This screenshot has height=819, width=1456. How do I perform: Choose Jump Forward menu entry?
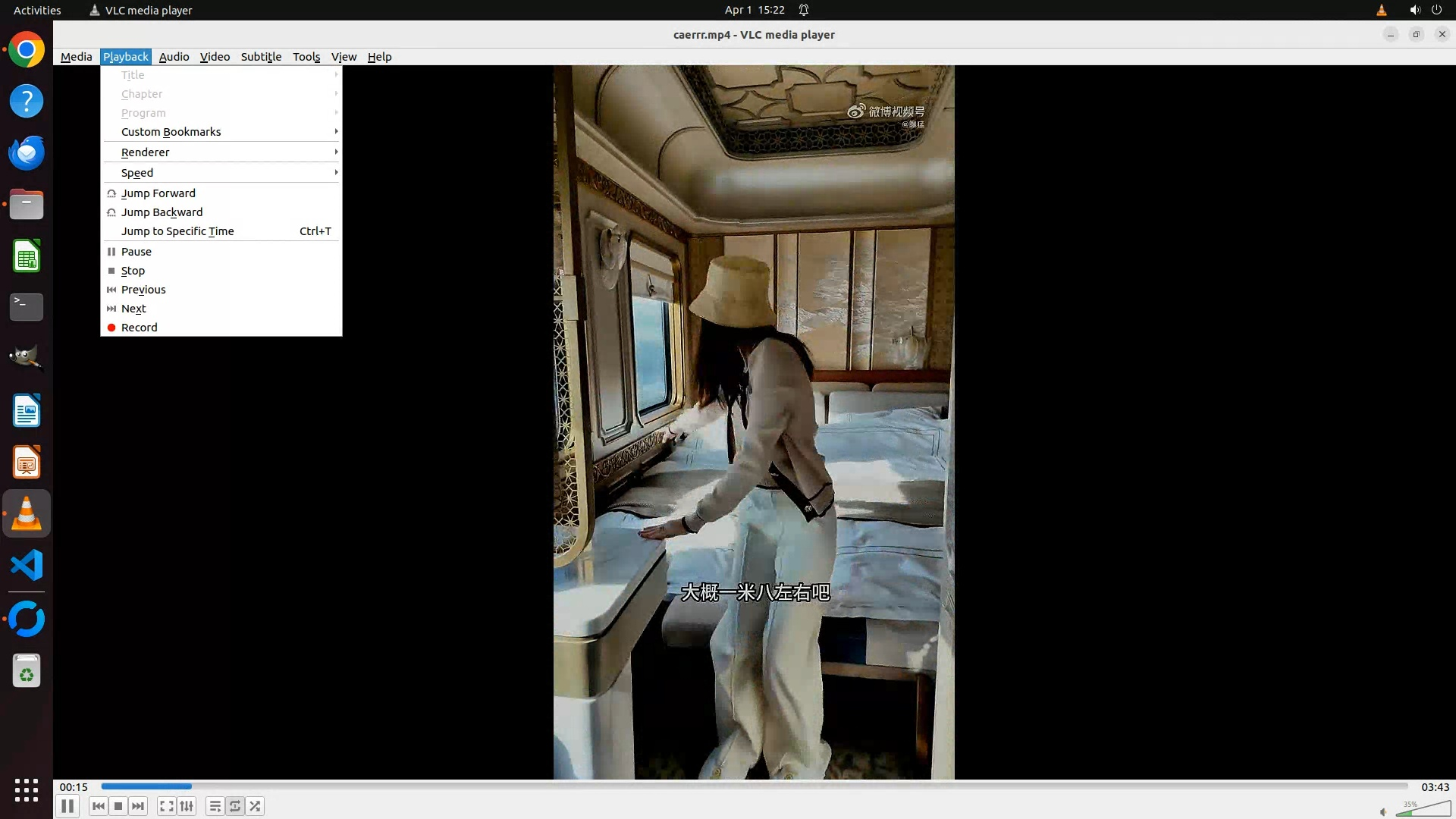click(x=158, y=193)
